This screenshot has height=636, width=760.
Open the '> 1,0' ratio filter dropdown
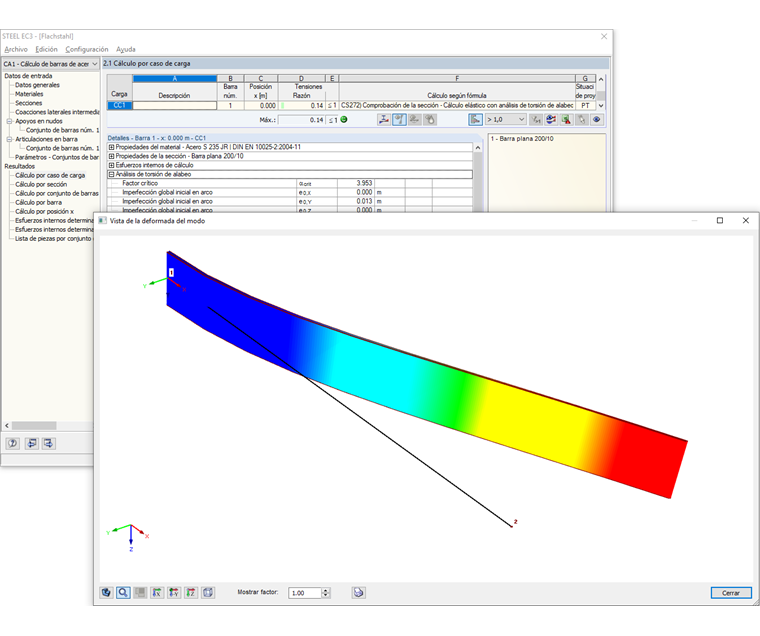click(x=506, y=119)
